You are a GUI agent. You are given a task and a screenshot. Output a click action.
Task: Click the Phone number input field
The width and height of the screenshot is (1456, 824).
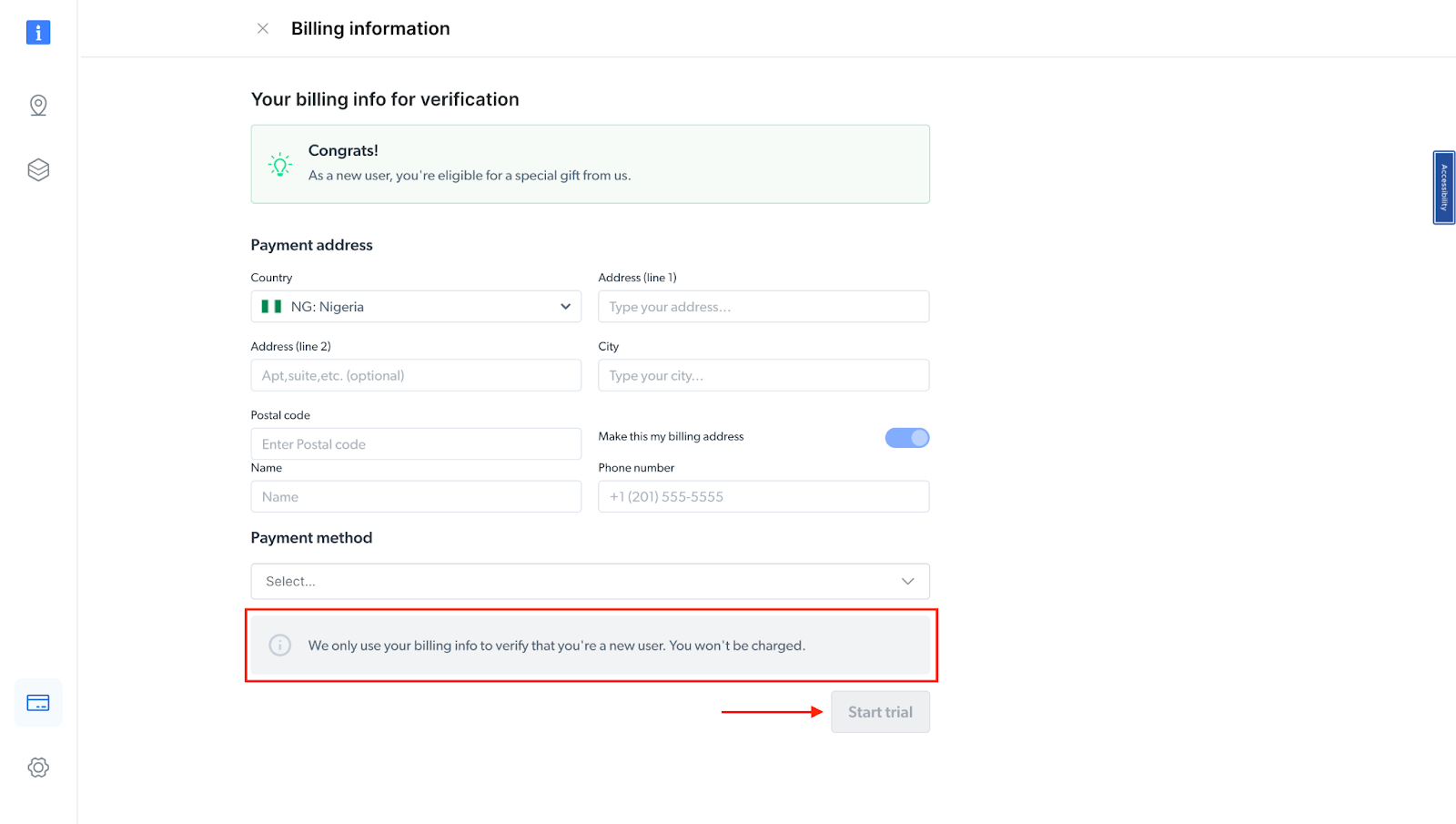coord(763,497)
